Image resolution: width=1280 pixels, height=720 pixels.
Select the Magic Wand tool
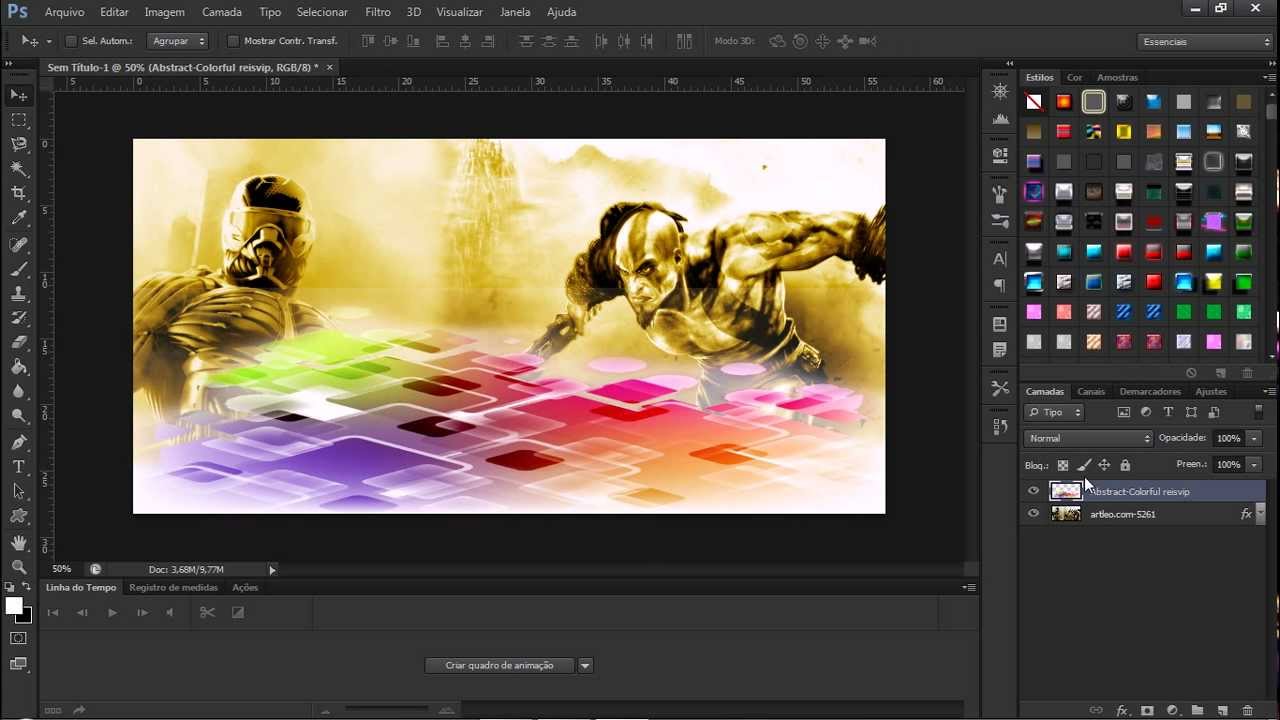pyautogui.click(x=19, y=169)
